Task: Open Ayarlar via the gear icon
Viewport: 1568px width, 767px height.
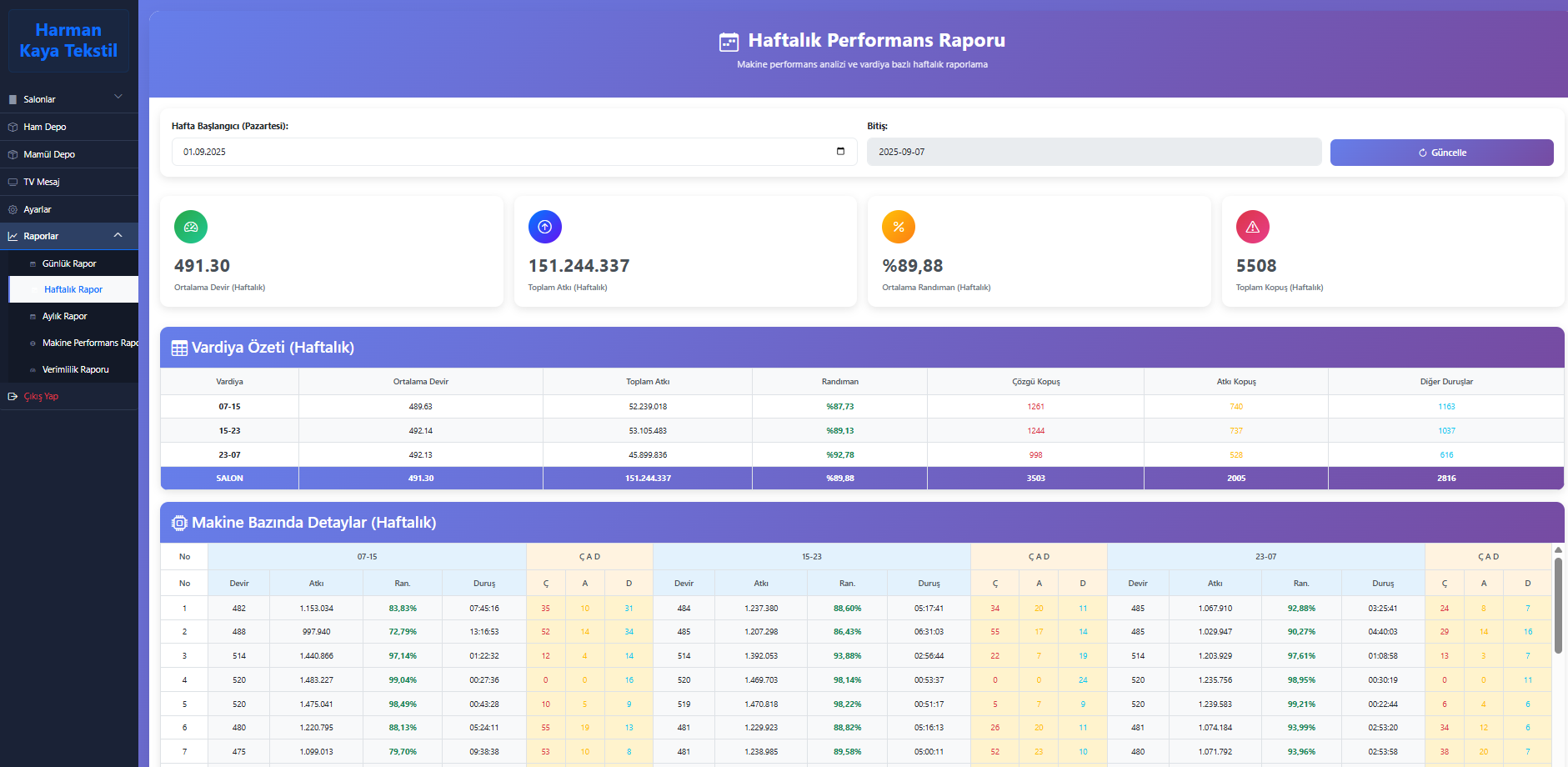Action: (x=13, y=209)
